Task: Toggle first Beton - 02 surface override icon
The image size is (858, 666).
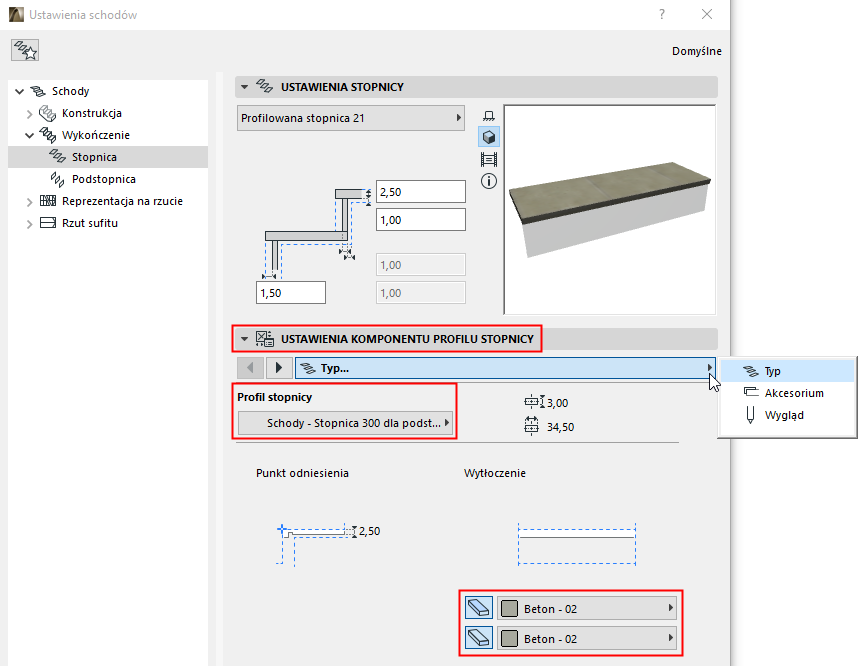Action: pos(479,608)
